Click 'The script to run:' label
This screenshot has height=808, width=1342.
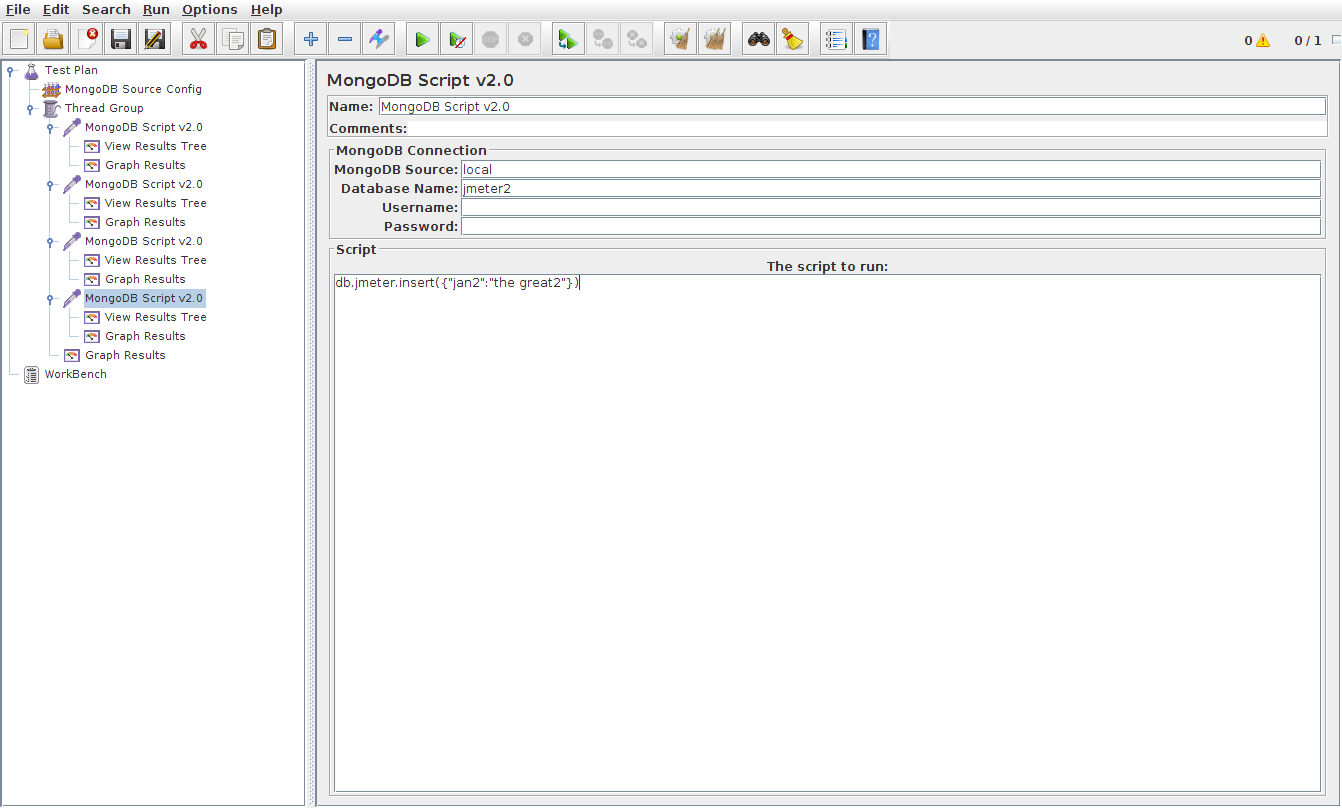point(827,266)
